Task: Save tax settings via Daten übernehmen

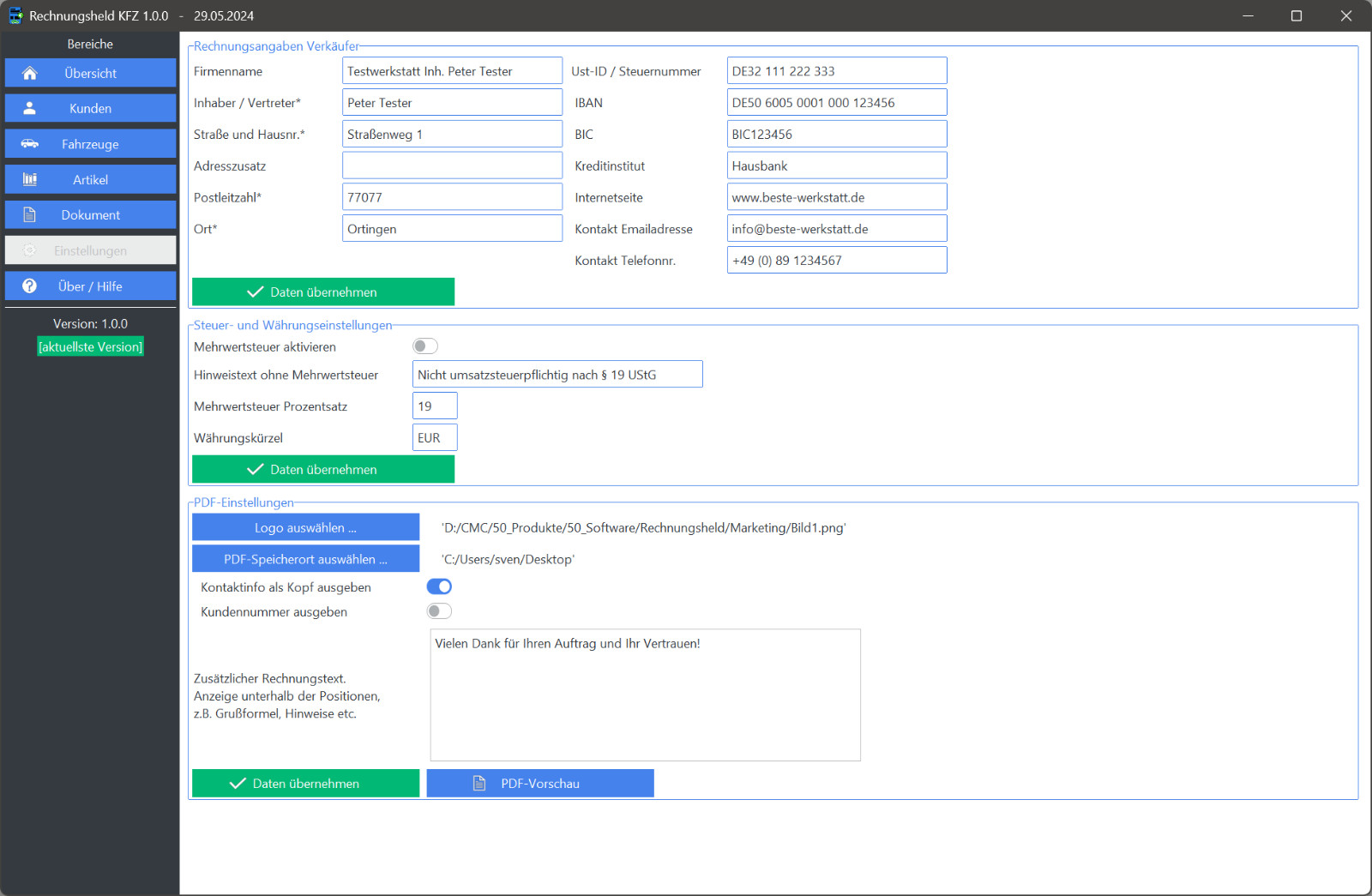Action: [x=323, y=470]
